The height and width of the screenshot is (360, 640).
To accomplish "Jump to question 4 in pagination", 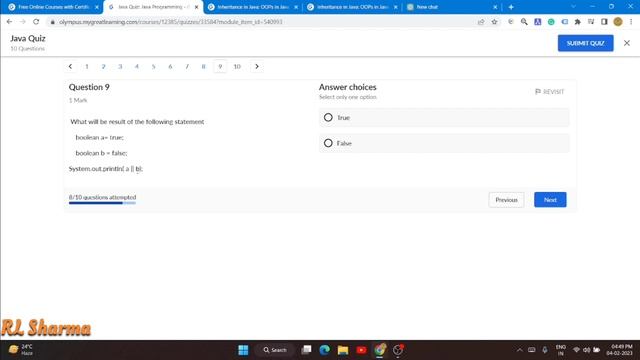I will (137, 67).
